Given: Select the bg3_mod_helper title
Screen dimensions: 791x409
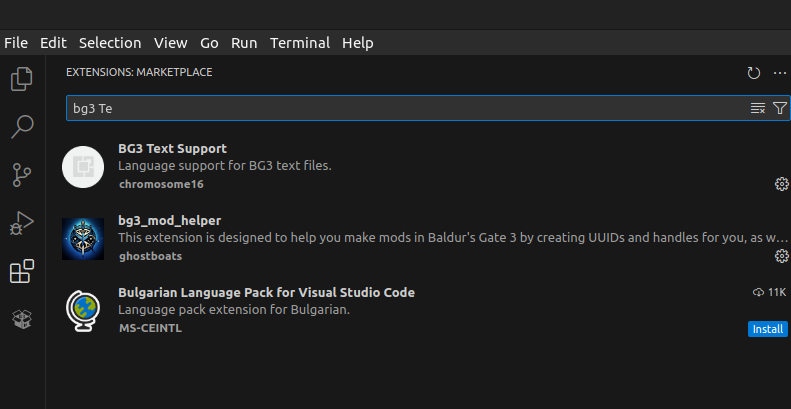Looking at the screenshot, I should 170,221.
